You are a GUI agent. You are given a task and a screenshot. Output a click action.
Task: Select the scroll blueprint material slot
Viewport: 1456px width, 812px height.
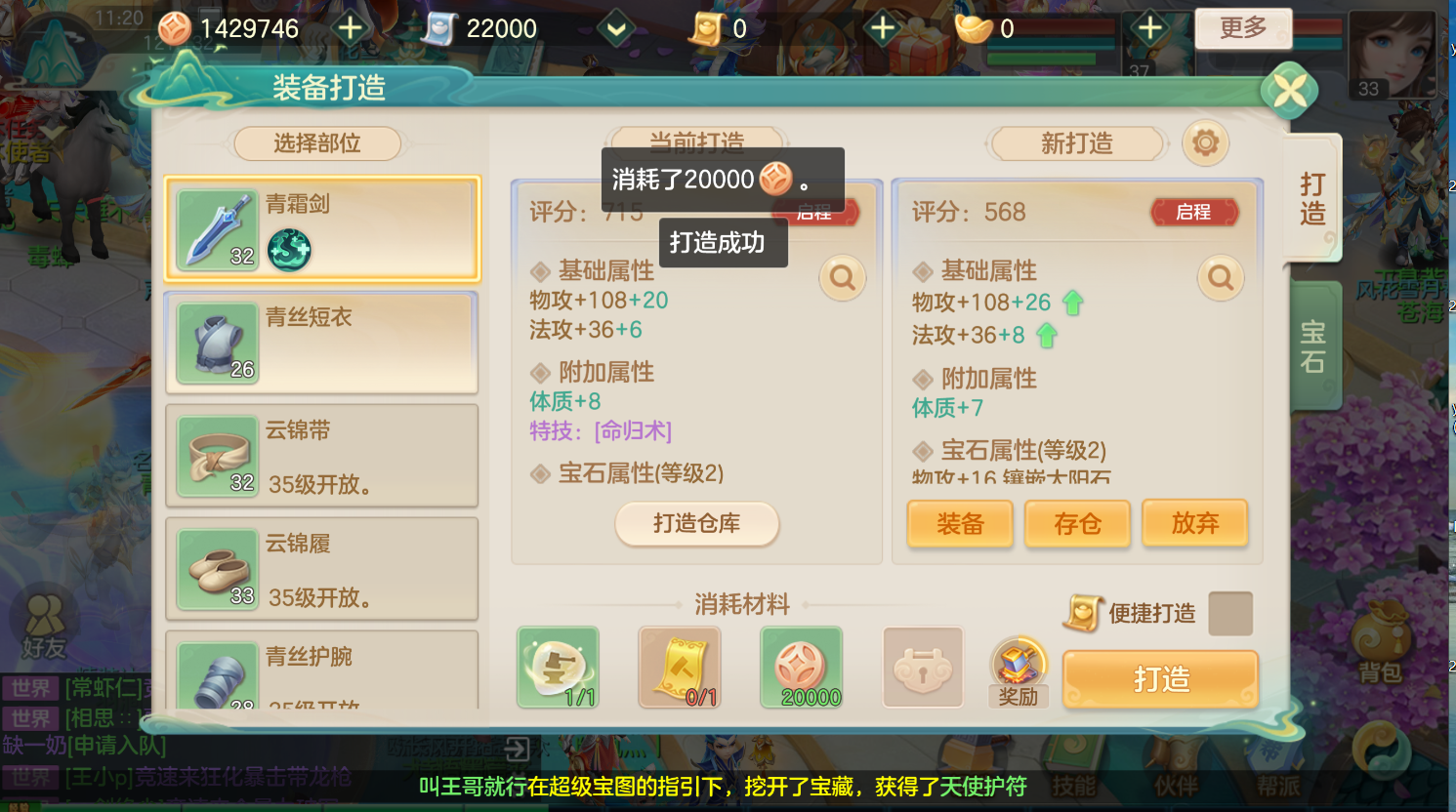680,668
